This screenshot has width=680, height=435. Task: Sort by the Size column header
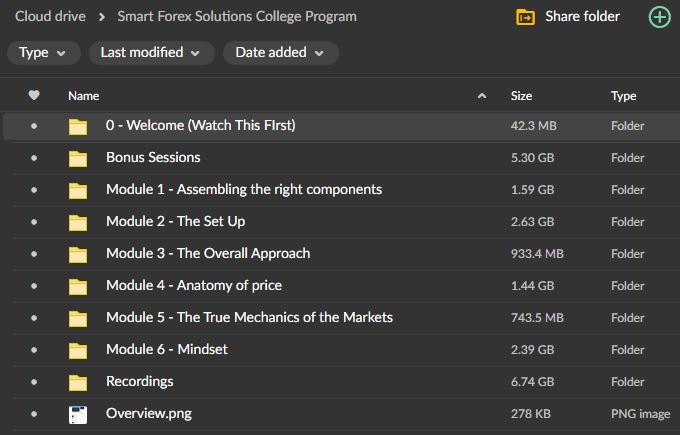[x=521, y=96]
